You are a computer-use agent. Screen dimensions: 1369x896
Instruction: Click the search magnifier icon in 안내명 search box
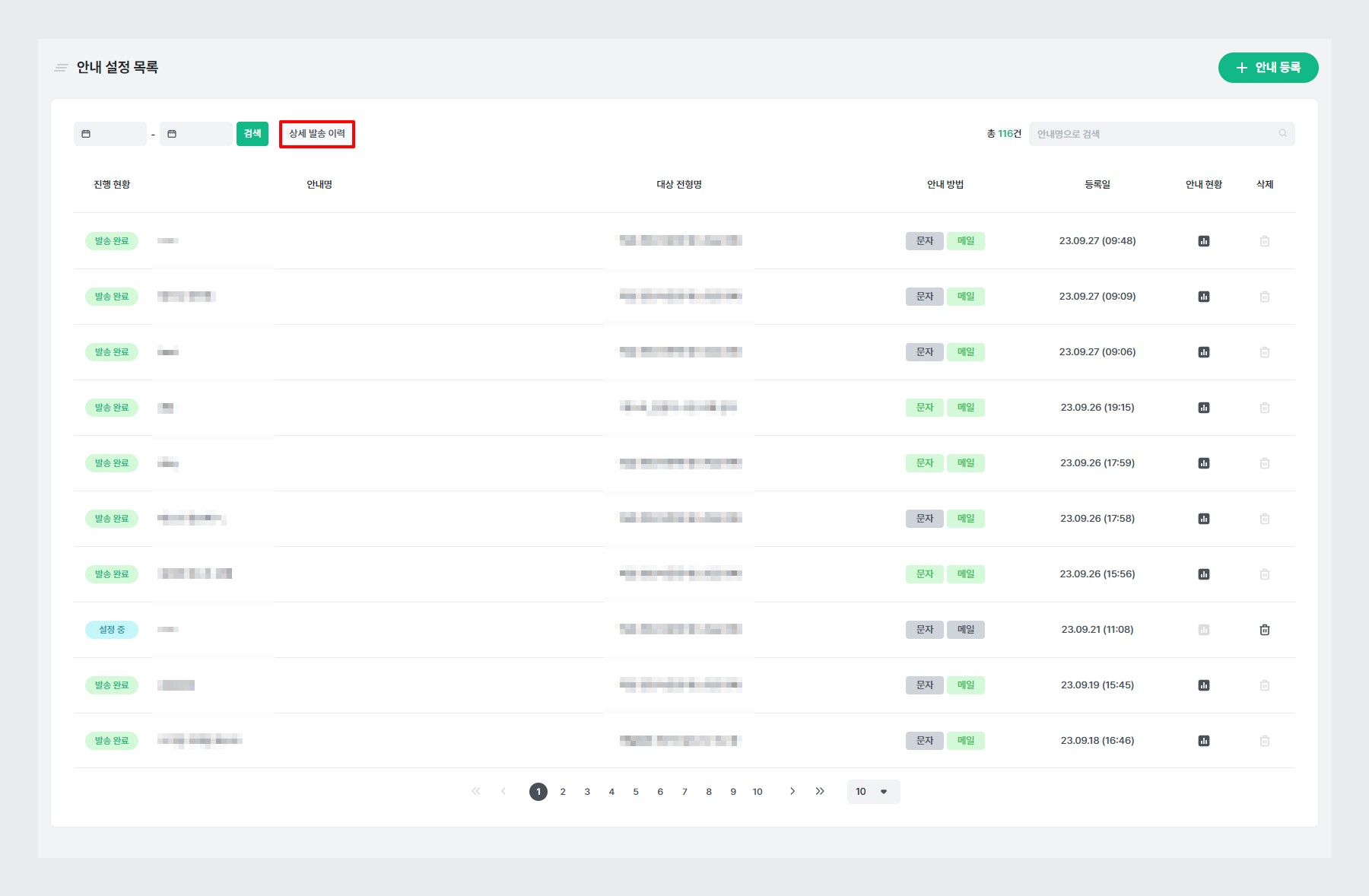1282,134
